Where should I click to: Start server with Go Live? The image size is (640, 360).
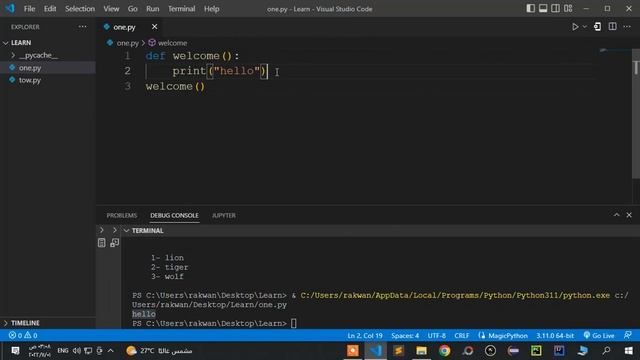[599, 336]
